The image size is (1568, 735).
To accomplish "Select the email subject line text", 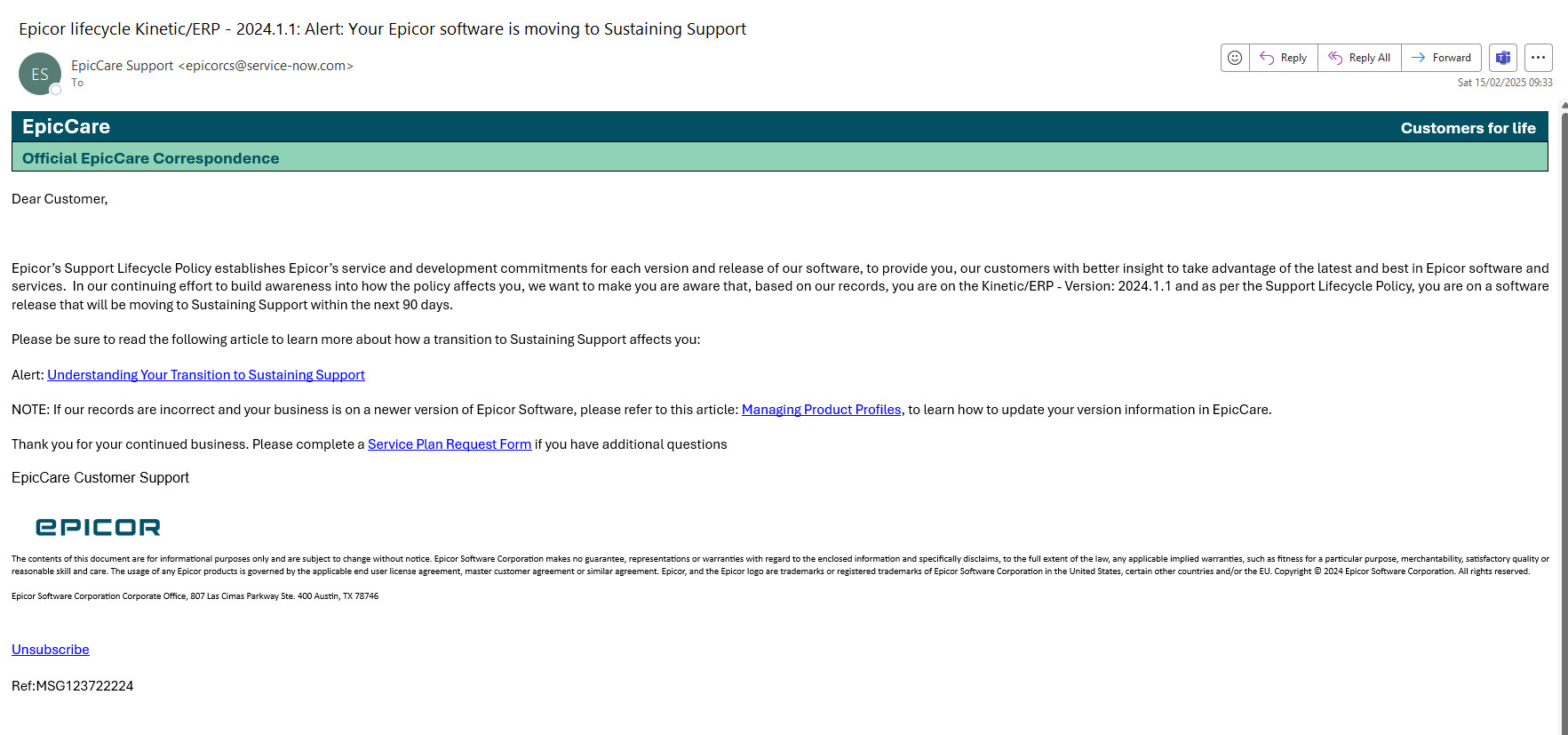I will pyautogui.click(x=382, y=29).
